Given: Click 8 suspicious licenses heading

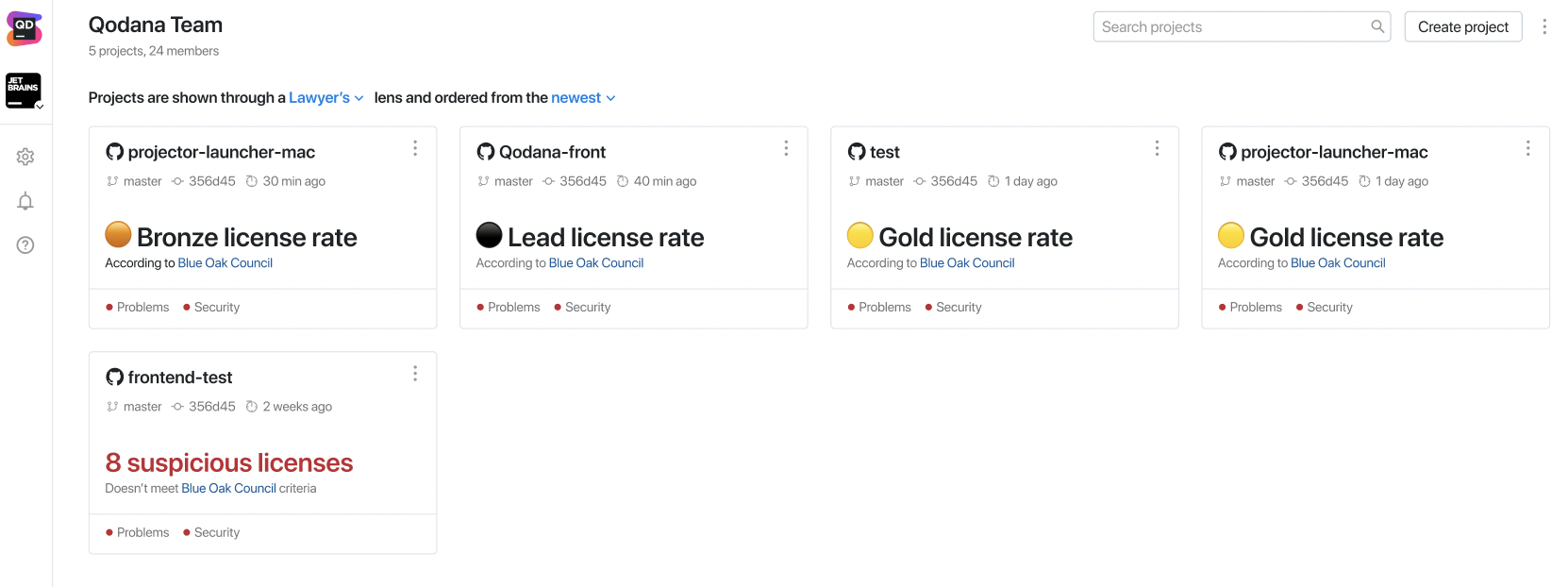Looking at the screenshot, I should pos(229,462).
